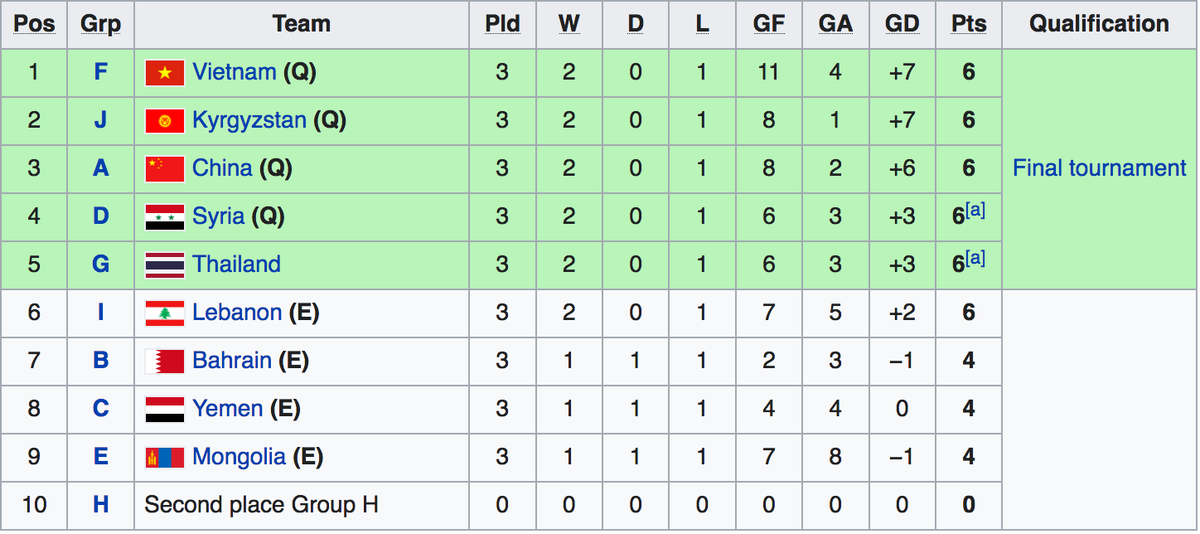1200x534 pixels.
Task: Click the Mongolia flag icon
Action: point(164,457)
